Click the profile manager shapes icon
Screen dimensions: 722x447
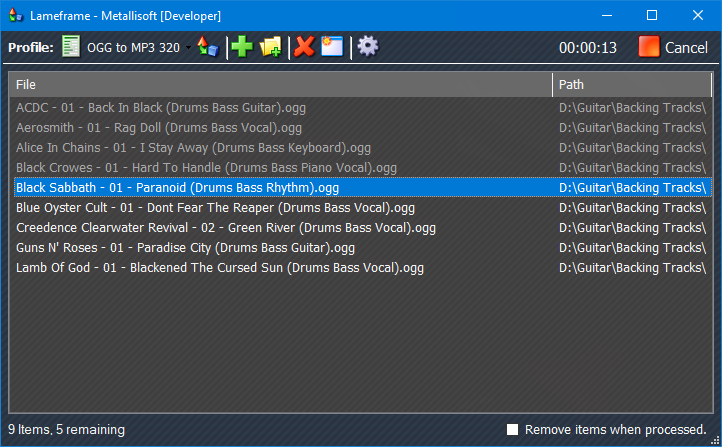(207, 47)
